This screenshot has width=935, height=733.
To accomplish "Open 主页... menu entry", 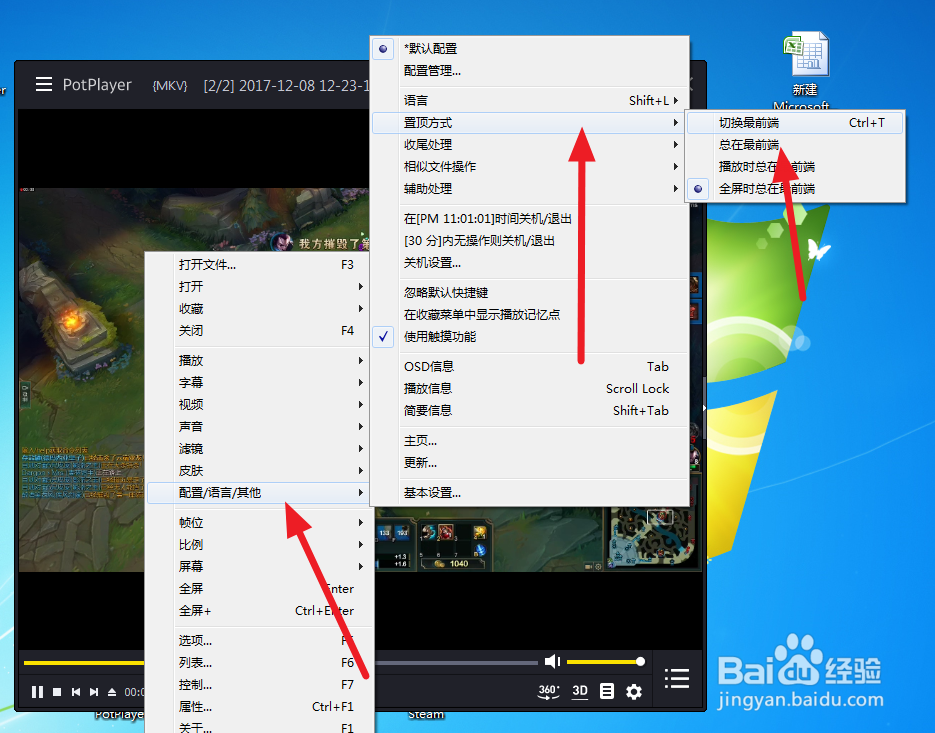I will click(x=531, y=441).
